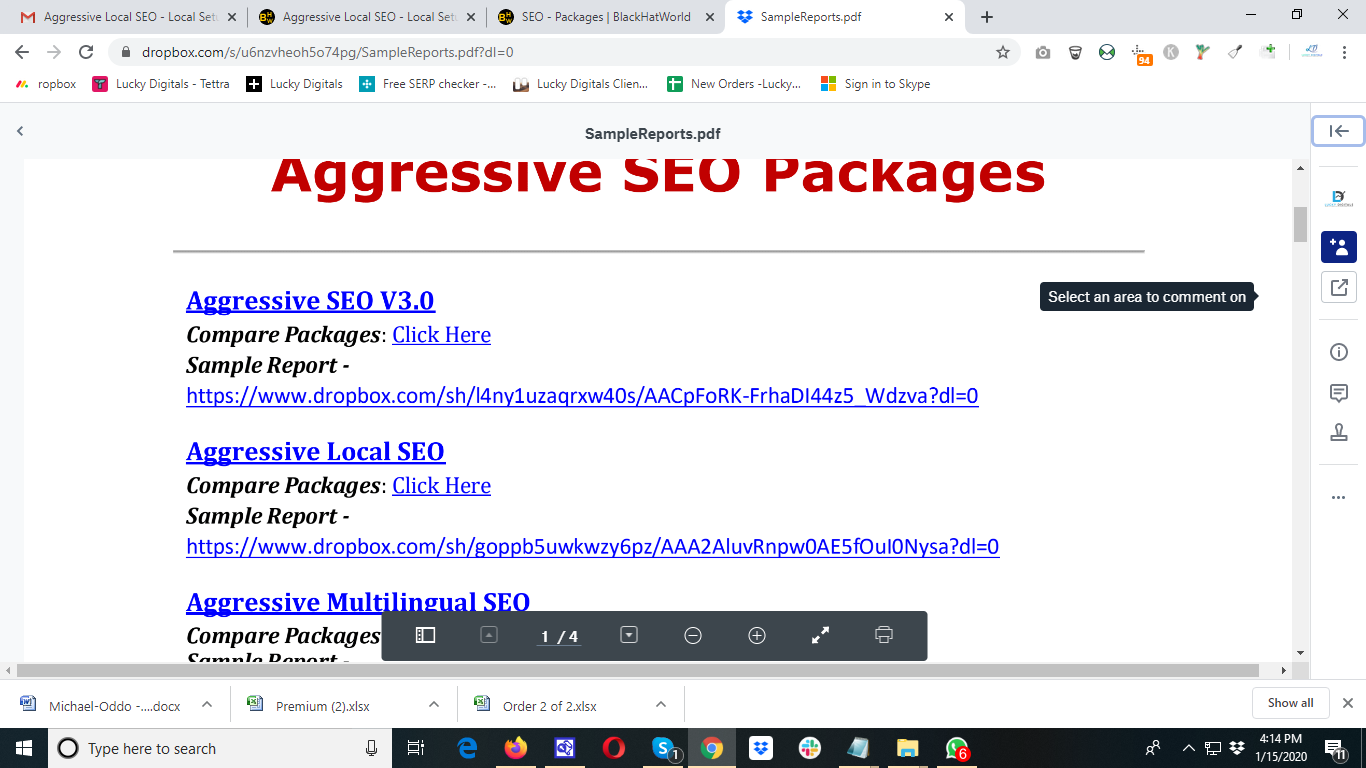1366x768 pixels.
Task: Click the Windows search box
Action: coord(219,748)
